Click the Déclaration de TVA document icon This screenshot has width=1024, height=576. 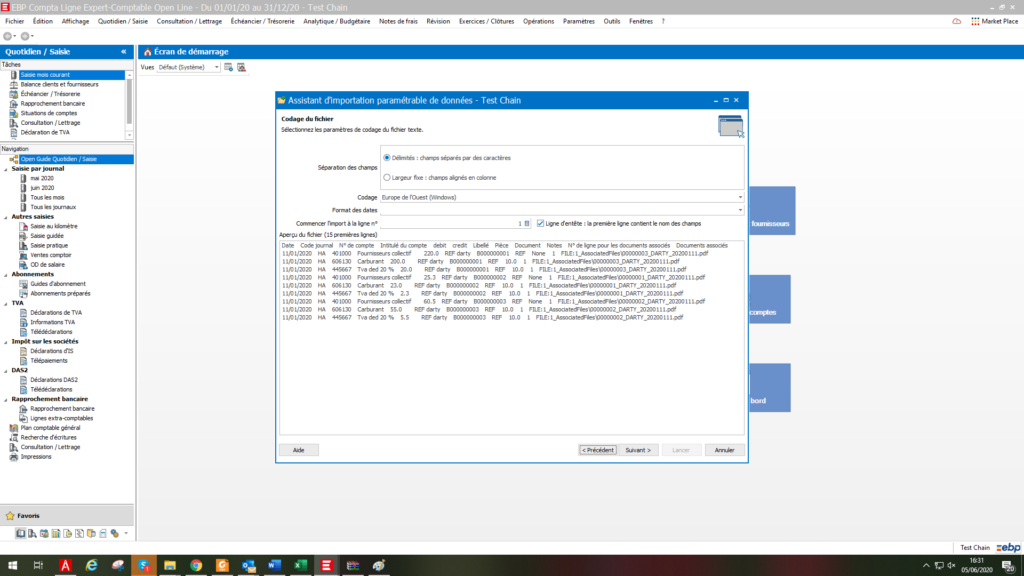(14, 133)
